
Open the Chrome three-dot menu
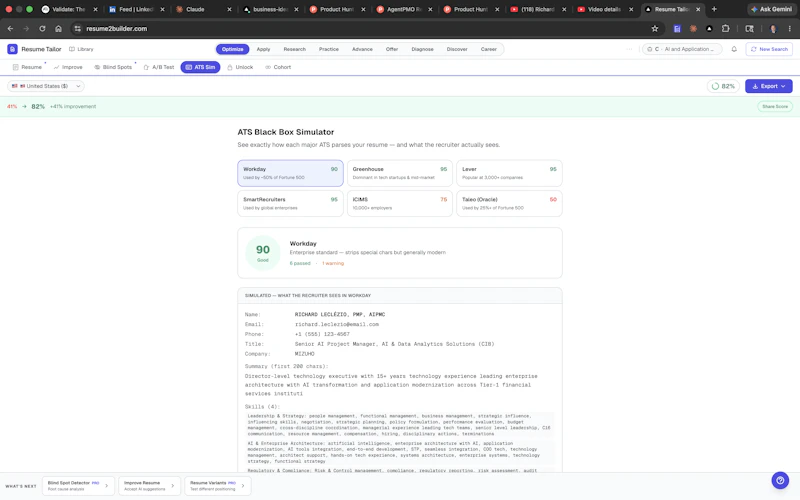[789, 29]
